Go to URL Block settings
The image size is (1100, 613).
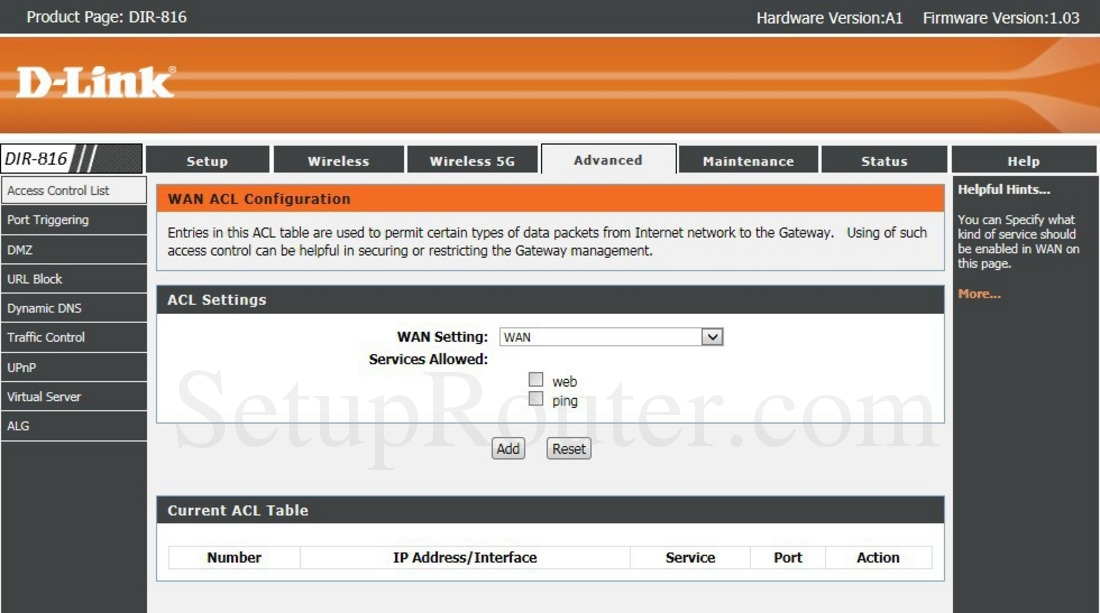pyautogui.click(x=35, y=279)
